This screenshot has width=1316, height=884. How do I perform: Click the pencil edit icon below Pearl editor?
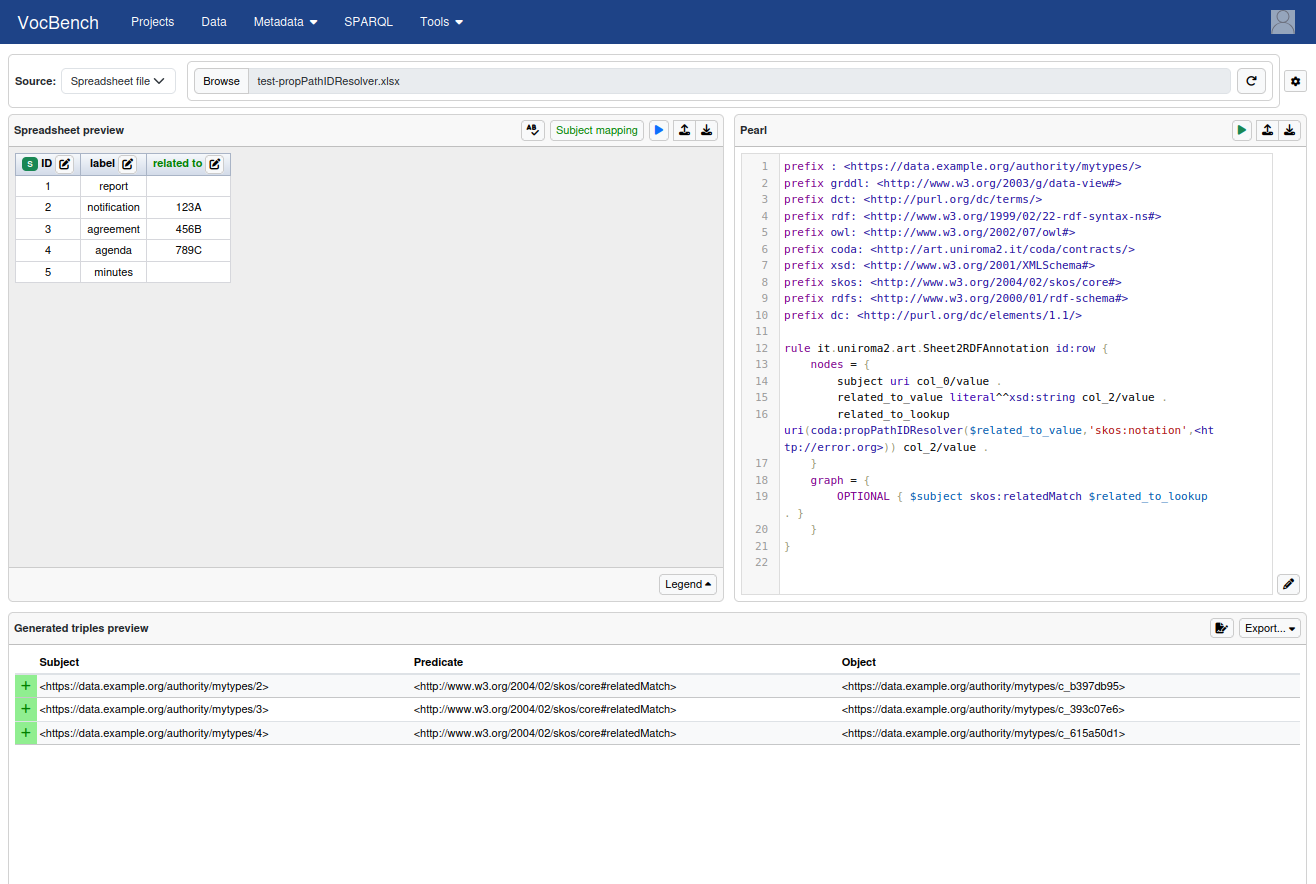tap(1289, 584)
